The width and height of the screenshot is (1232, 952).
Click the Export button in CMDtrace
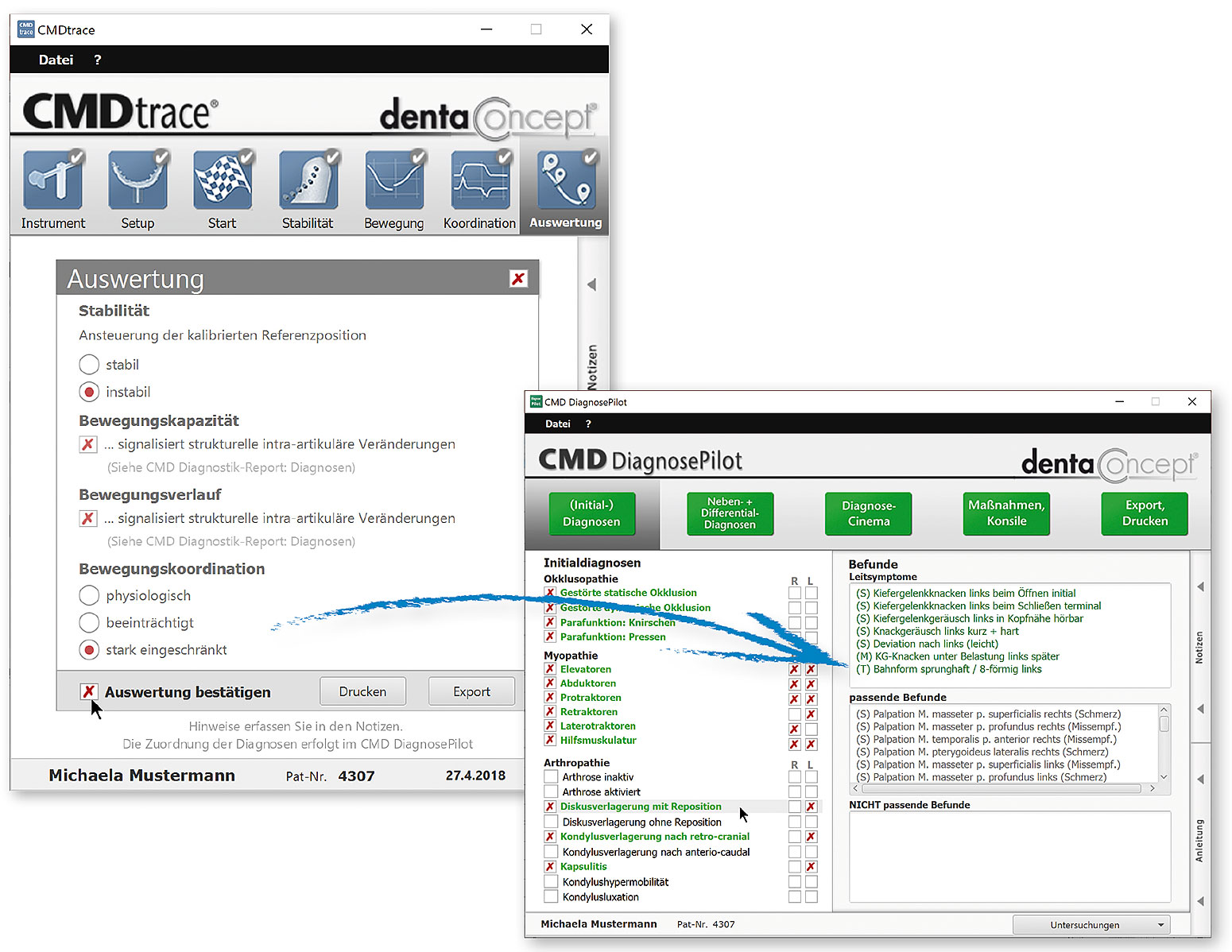[x=471, y=691]
